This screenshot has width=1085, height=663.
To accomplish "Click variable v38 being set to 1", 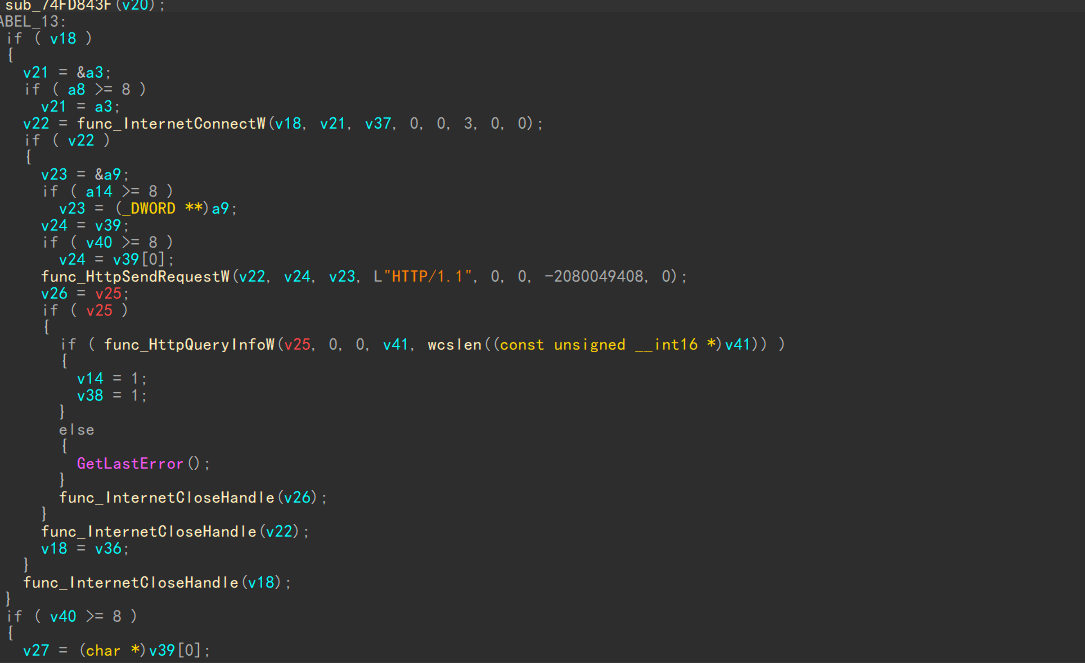I will click(x=90, y=395).
